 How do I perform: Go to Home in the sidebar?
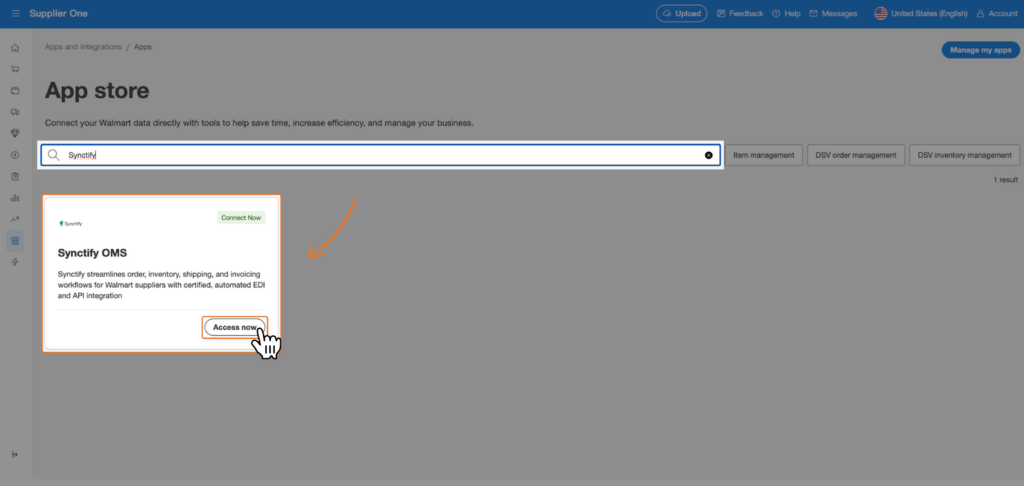pos(15,48)
